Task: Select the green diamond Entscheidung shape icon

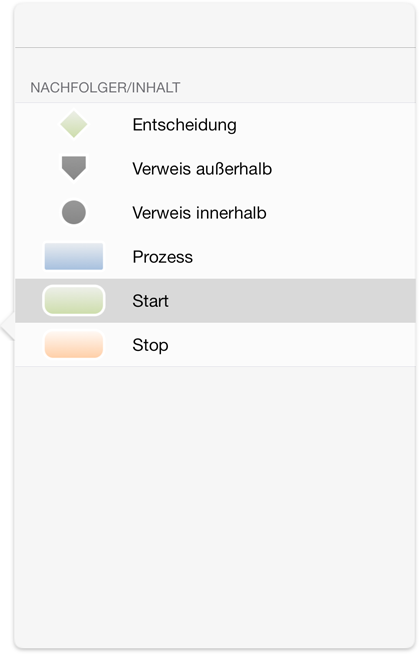Action: (x=74, y=124)
